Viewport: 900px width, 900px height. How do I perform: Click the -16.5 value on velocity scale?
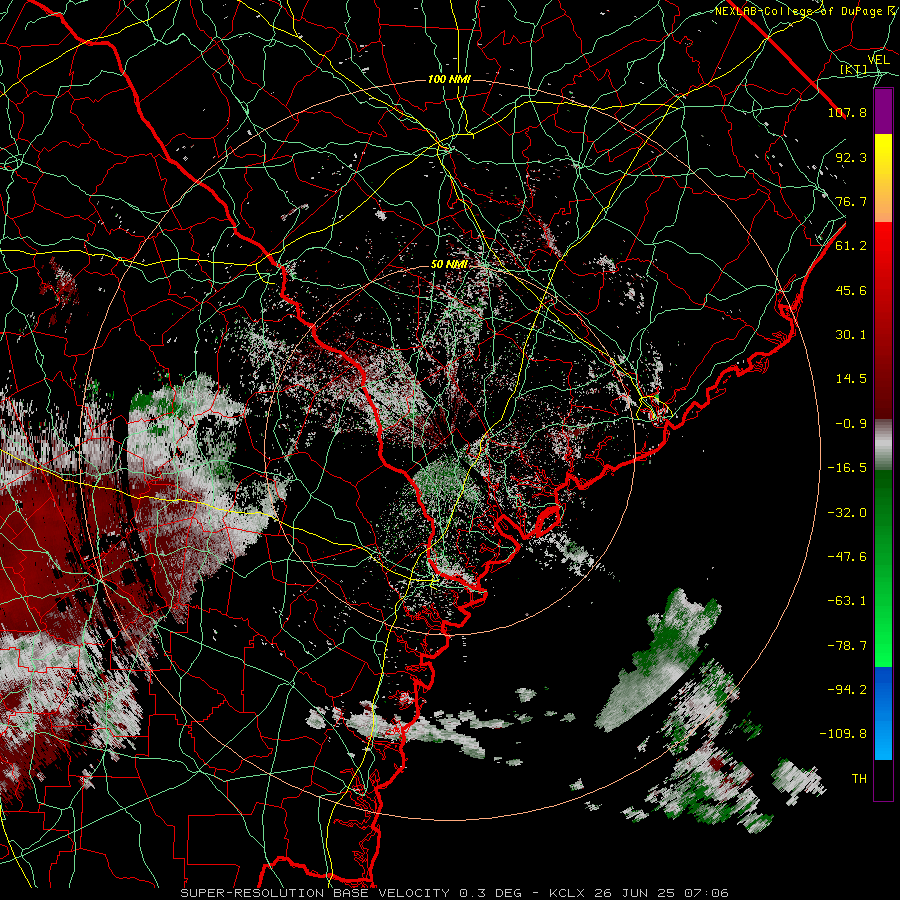point(847,468)
